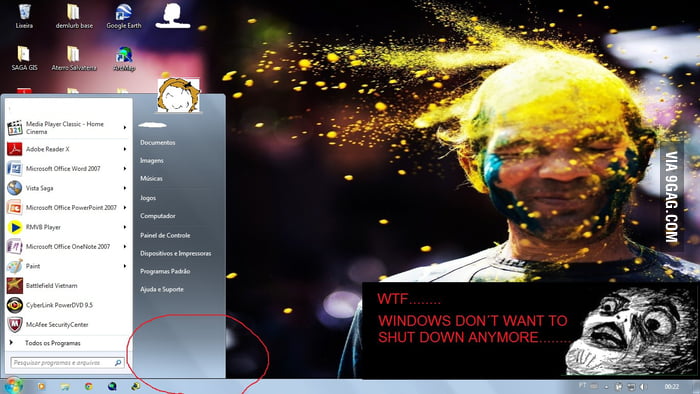Viewport: 700px width, 394px height.
Task: Launch RMVB Player
Action: click(67, 227)
